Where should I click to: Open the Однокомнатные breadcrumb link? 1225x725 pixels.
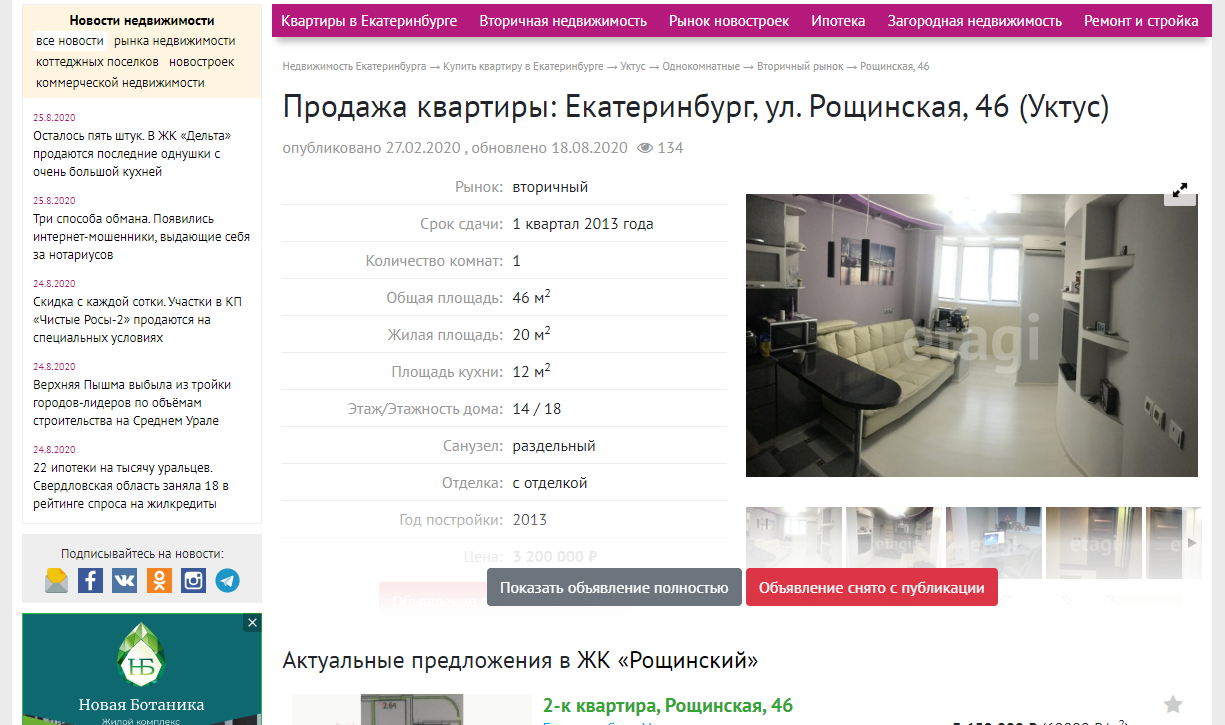point(701,67)
